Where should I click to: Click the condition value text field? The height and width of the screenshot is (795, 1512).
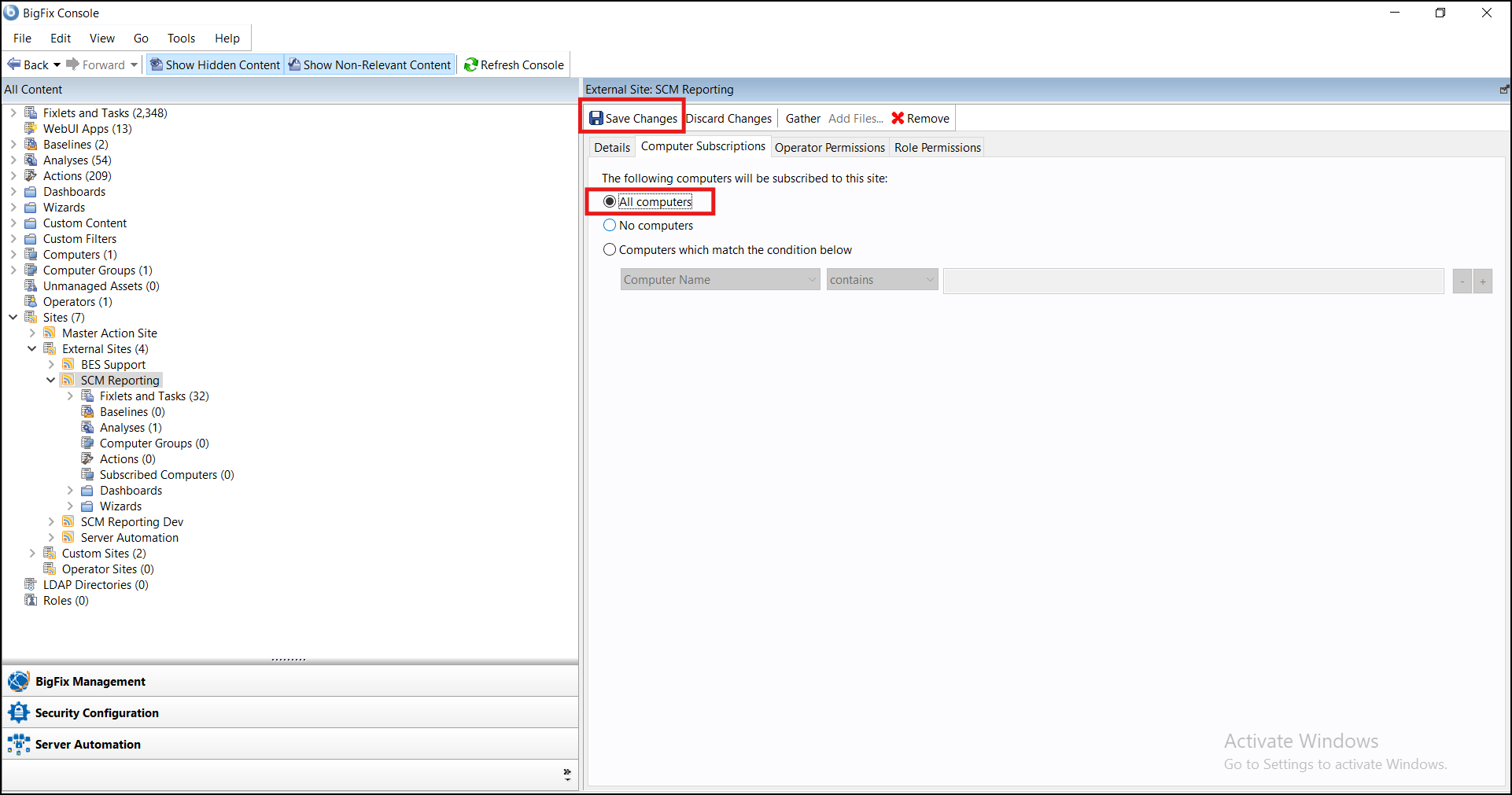(1193, 281)
